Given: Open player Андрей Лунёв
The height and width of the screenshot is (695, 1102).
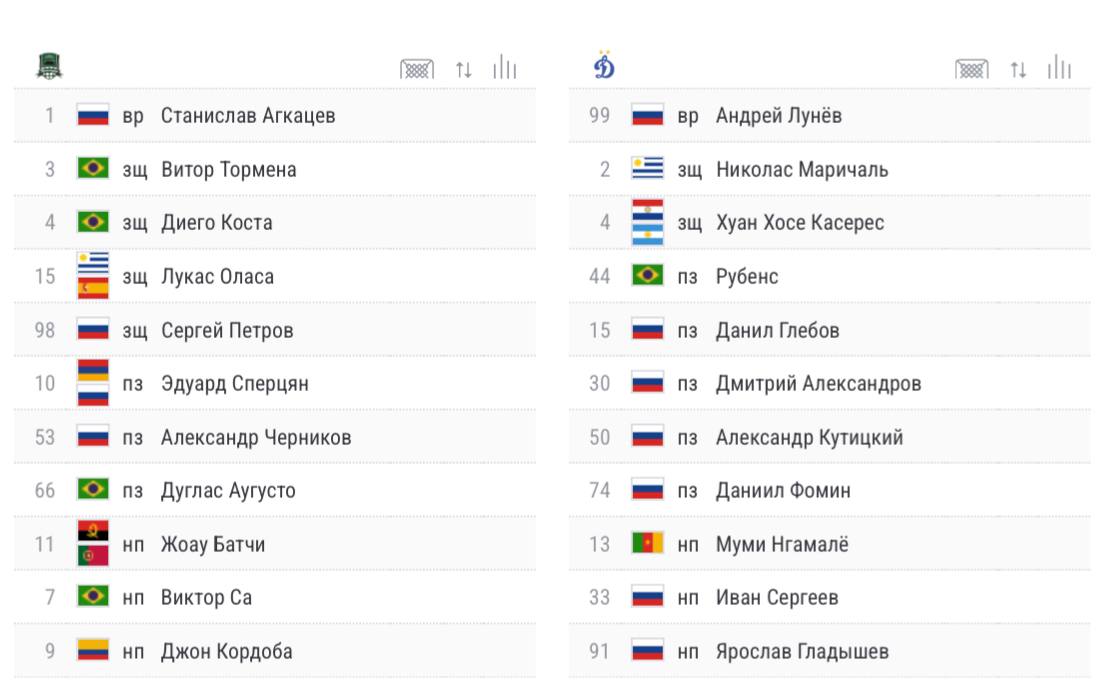Looking at the screenshot, I should click(779, 115).
